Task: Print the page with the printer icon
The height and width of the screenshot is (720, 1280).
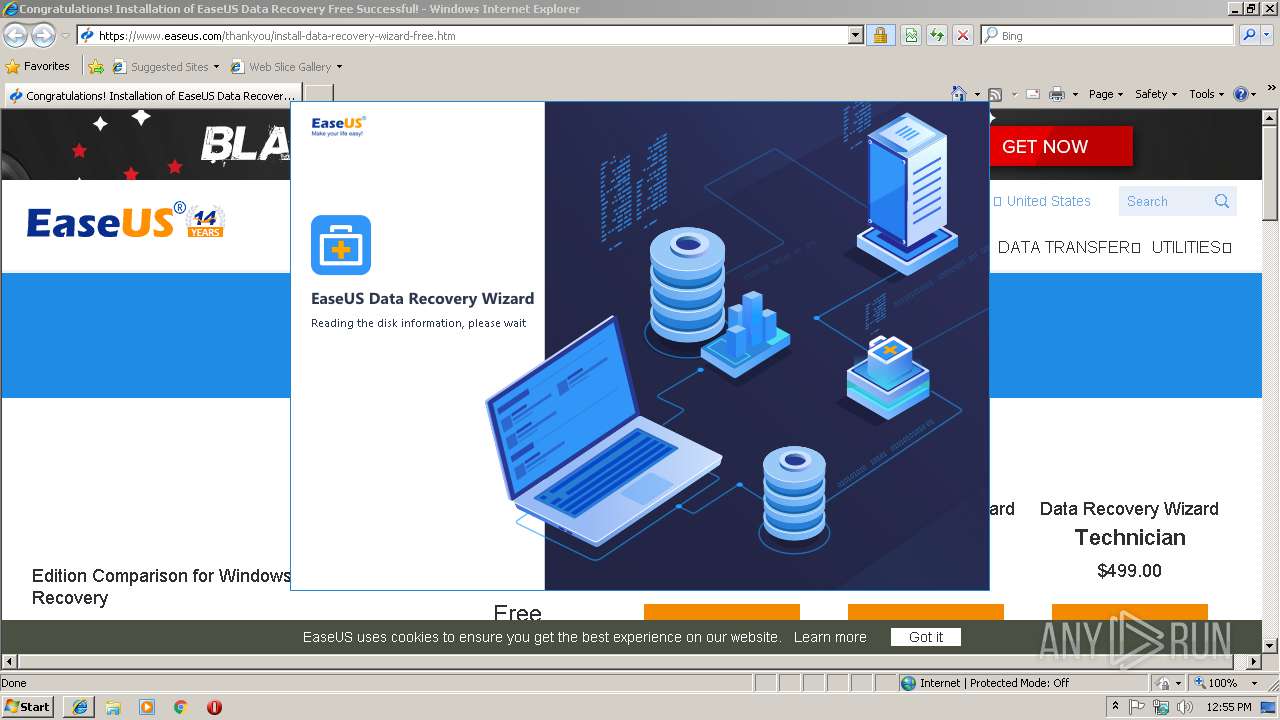Action: 1057,94
